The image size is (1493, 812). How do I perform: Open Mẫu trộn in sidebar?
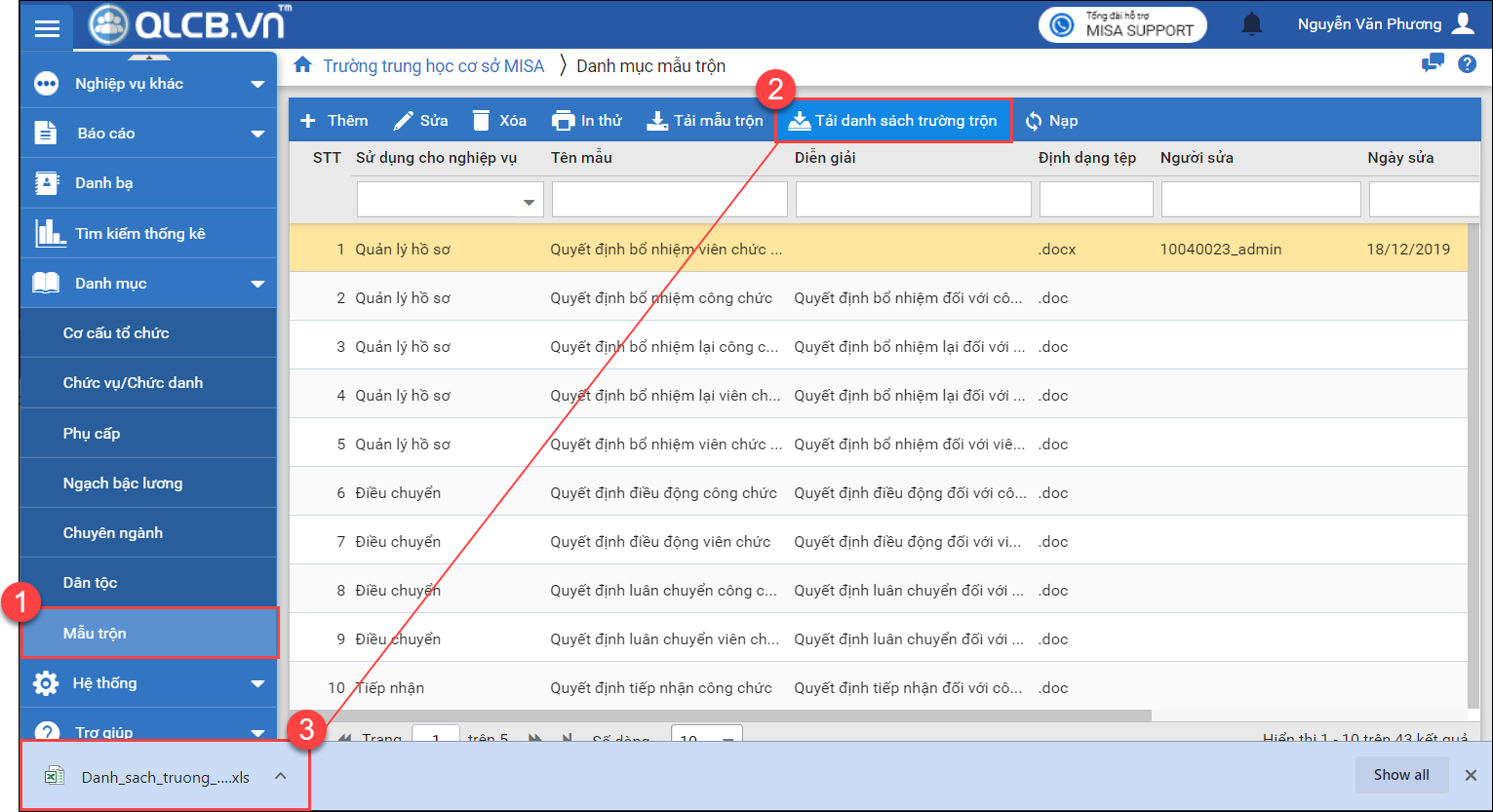coord(95,634)
